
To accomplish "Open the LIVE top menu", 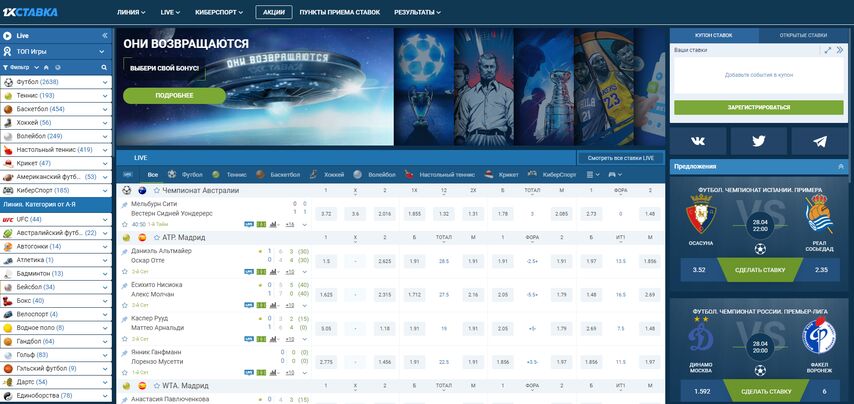I will [x=170, y=12].
